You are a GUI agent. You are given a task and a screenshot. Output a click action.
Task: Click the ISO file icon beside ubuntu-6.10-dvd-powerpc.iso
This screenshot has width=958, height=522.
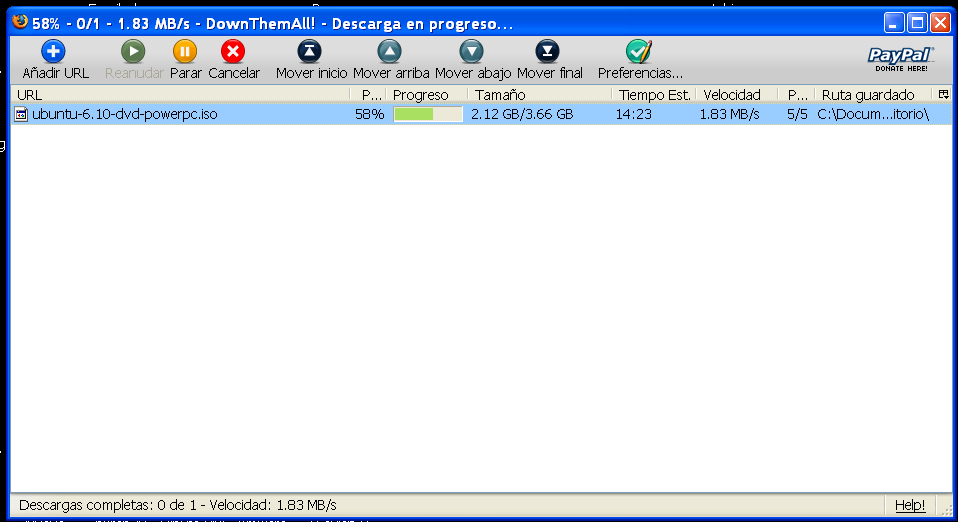coord(21,114)
